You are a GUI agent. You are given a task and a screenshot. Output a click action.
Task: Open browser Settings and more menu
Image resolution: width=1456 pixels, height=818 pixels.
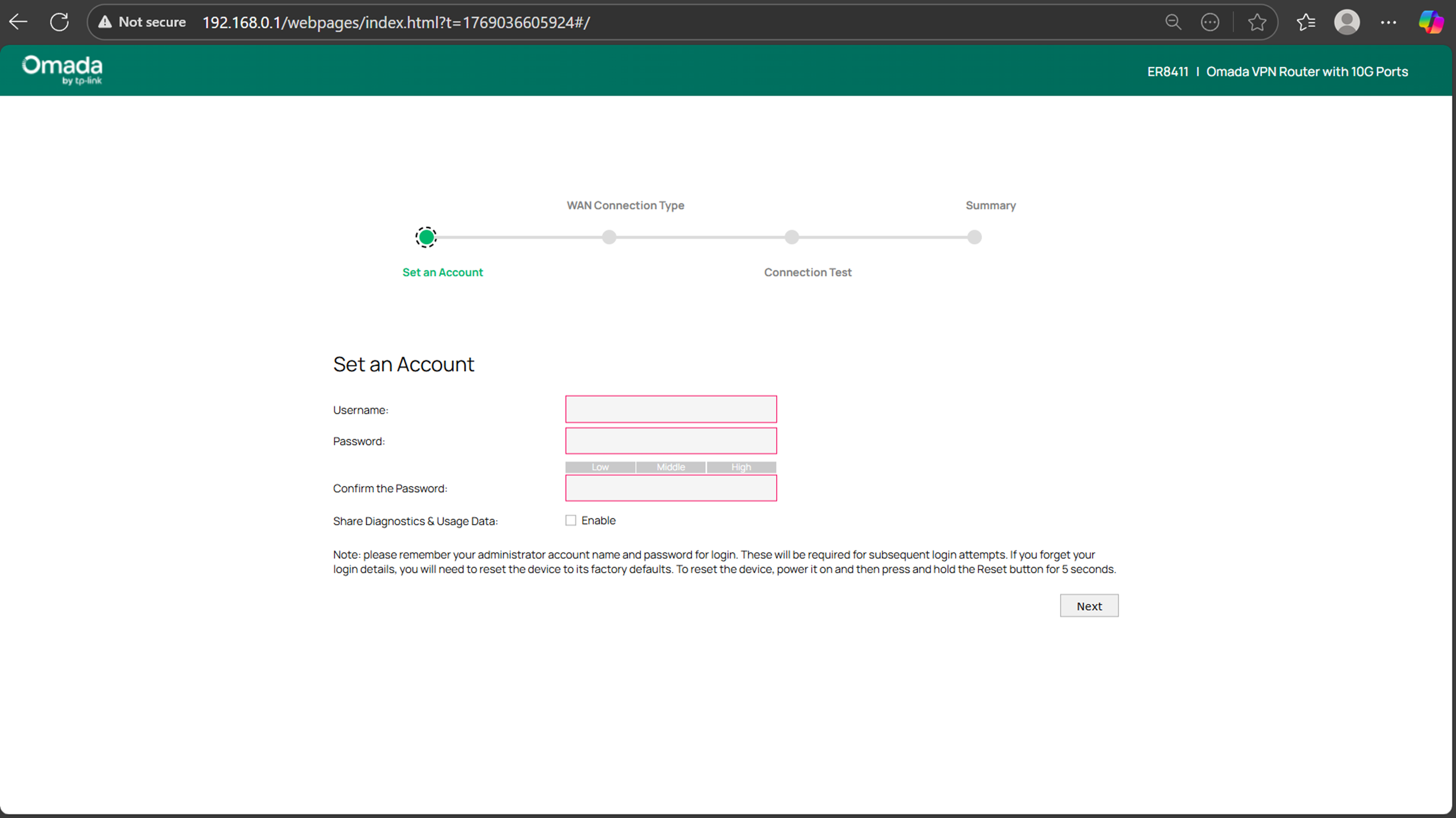pos(1389,22)
